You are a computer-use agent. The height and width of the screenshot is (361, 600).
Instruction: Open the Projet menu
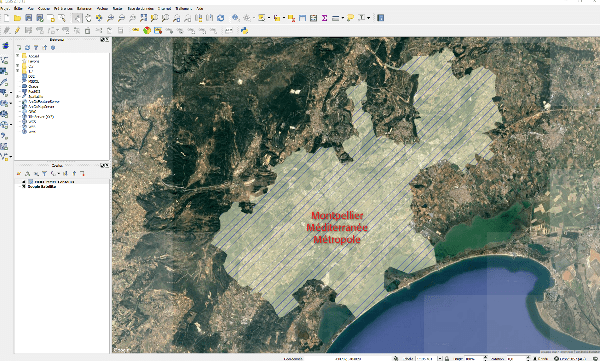5,8
